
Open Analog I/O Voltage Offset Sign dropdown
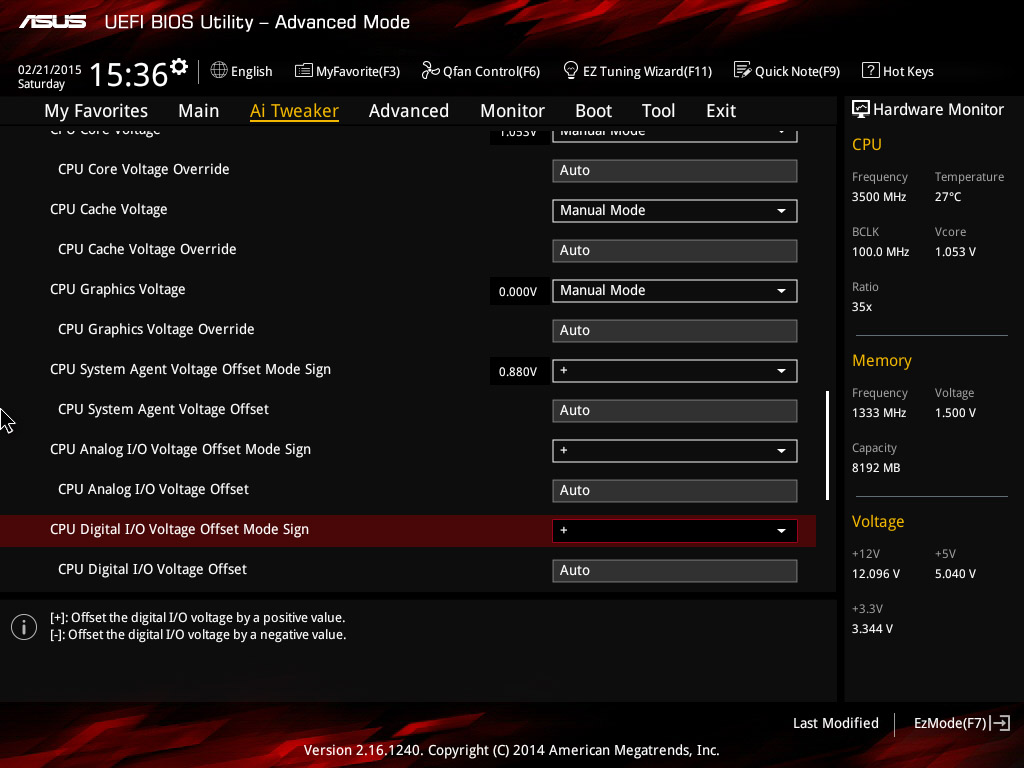pos(675,451)
